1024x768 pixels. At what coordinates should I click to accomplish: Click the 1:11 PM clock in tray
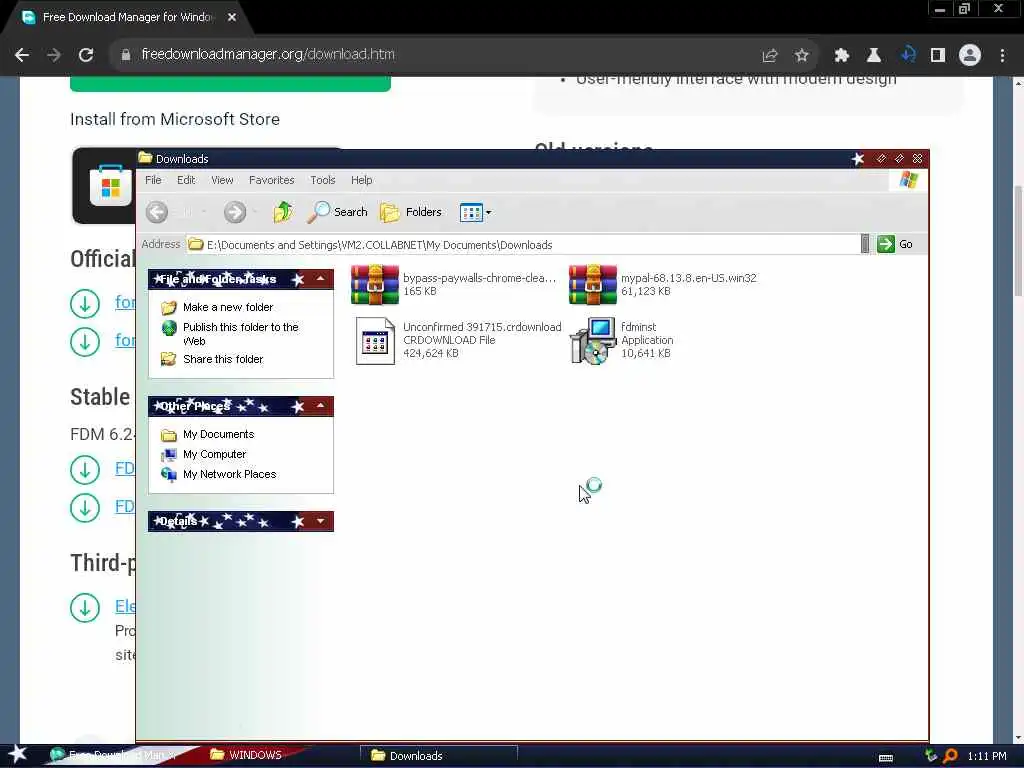[987, 756]
